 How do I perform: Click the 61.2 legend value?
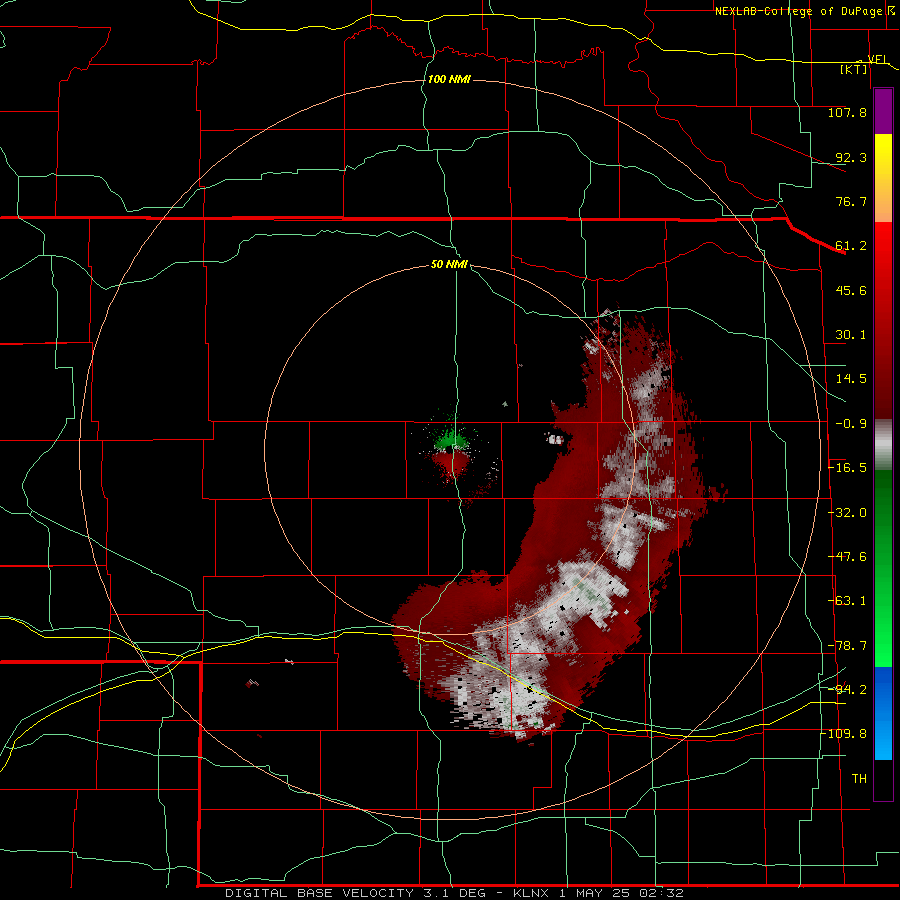[x=851, y=246]
